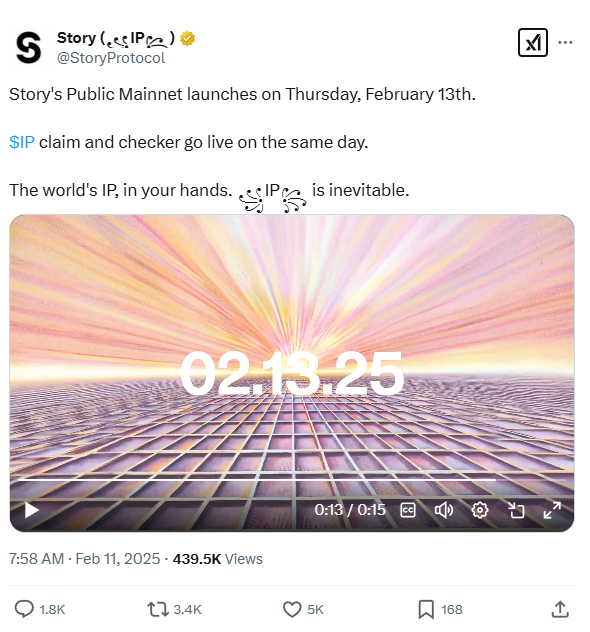
Task: Seek on the video progress bar
Action: 292,480
